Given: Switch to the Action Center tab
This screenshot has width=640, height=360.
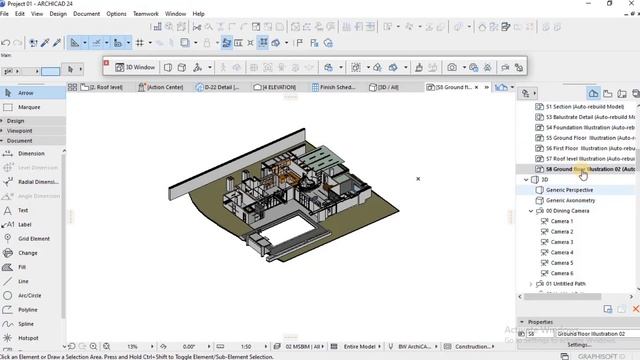Looking at the screenshot, I should (x=161, y=87).
